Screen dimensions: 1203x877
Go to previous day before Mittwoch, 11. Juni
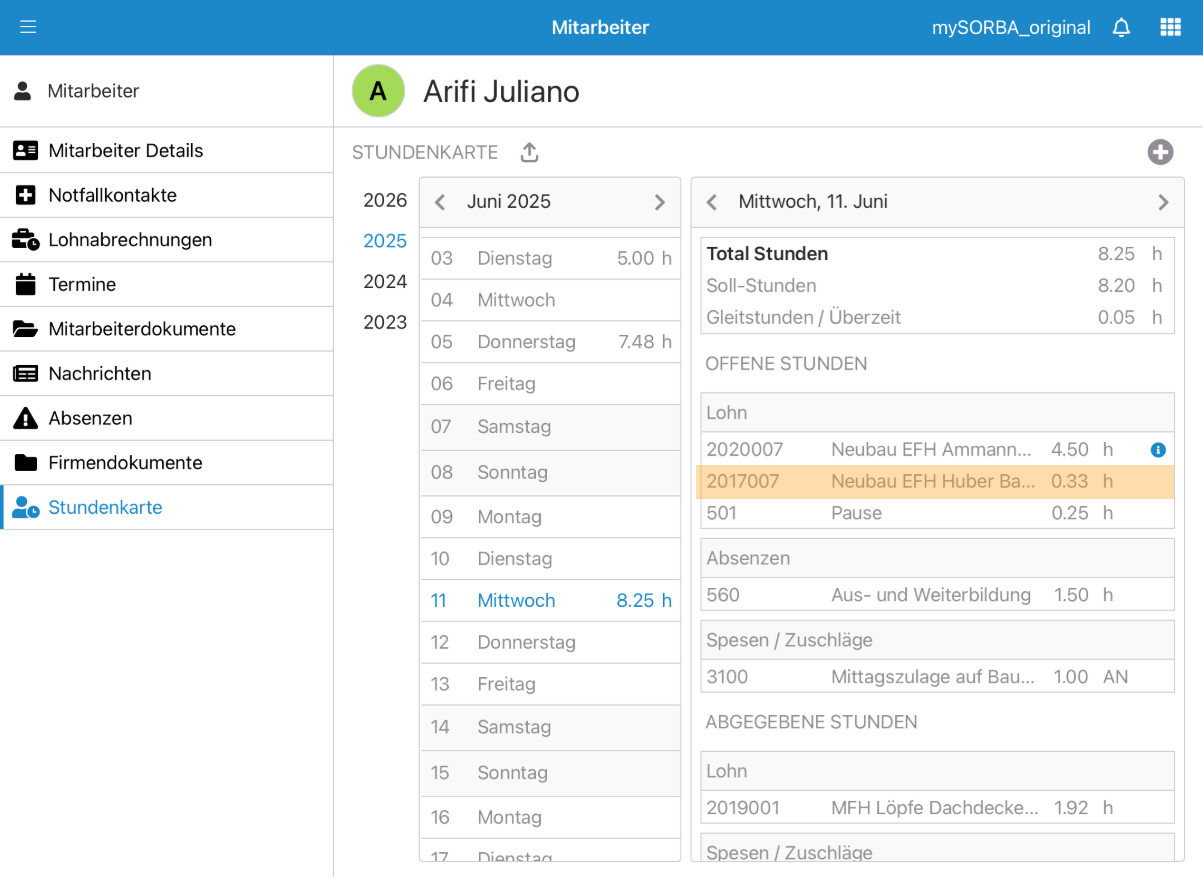pyautogui.click(x=712, y=202)
